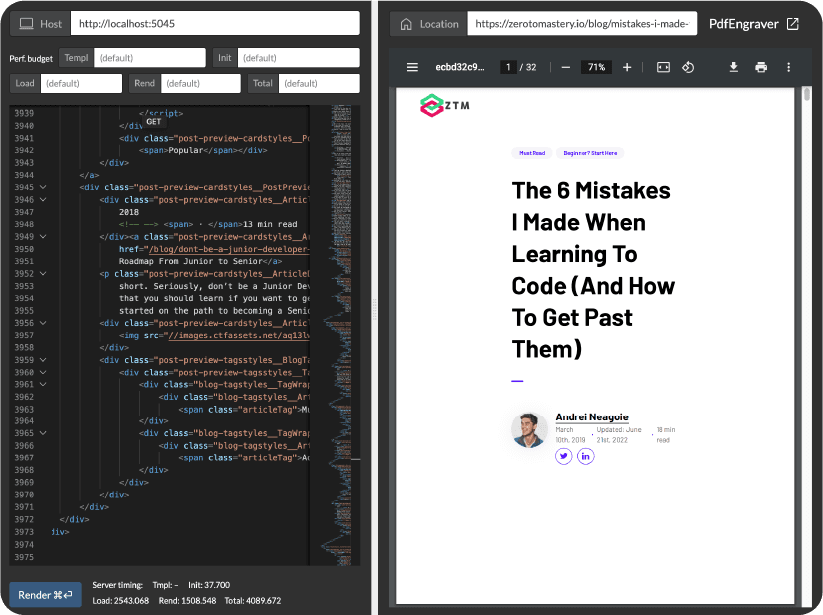The height and width of the screenshot is (615, 823).
Task: Click the Must Read tag
Action: tap(532, 153)
